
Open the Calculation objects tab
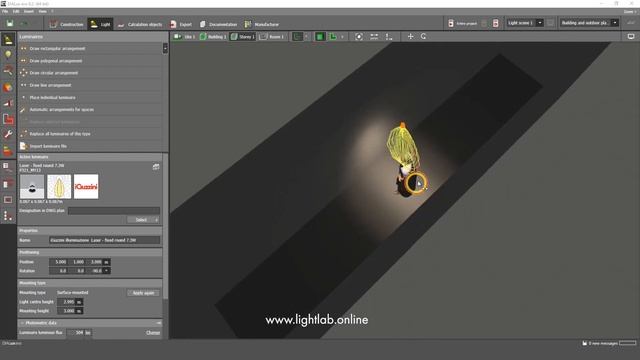point(140,24)
